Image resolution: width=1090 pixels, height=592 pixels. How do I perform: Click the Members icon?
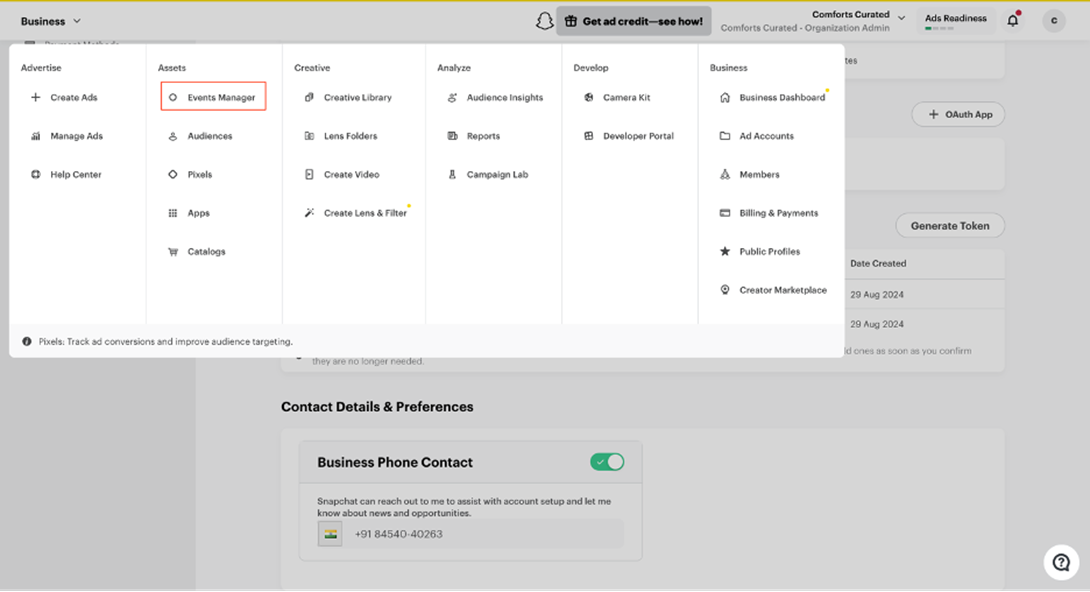pos(725,174)
